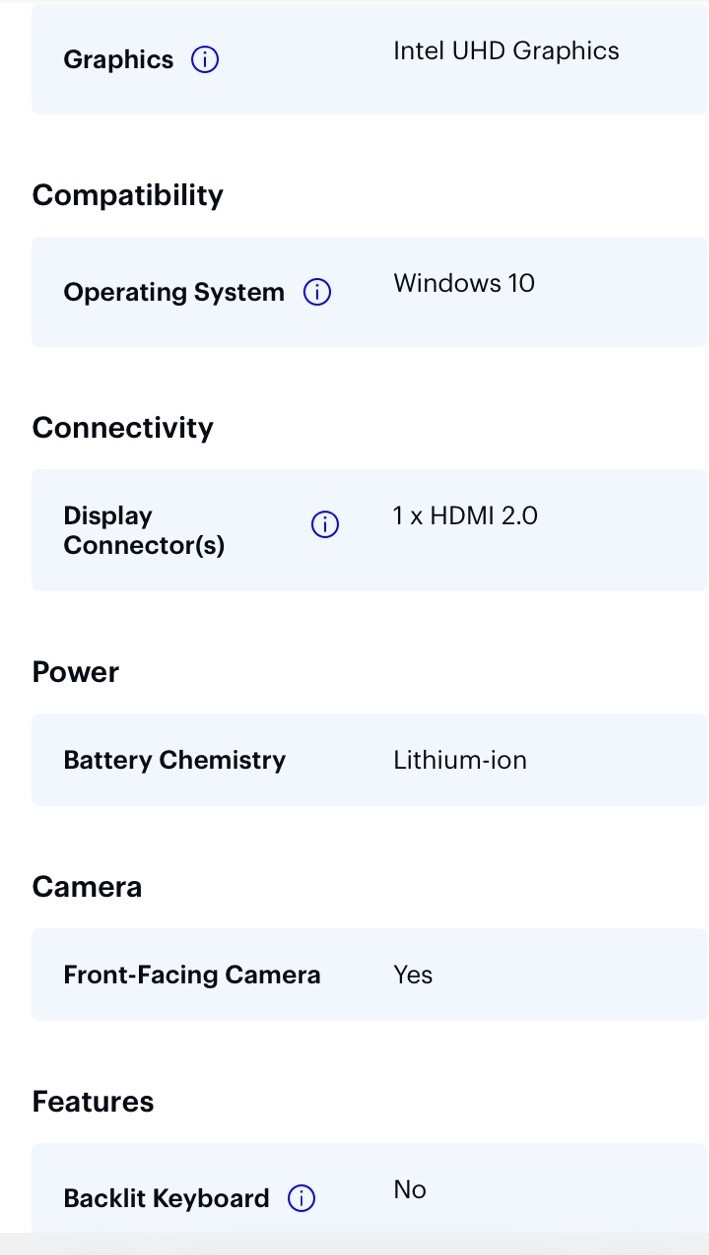Screen dimensions: 709x1255
Task: Select the Camera section heading
Action: click(x=87, y=887)
